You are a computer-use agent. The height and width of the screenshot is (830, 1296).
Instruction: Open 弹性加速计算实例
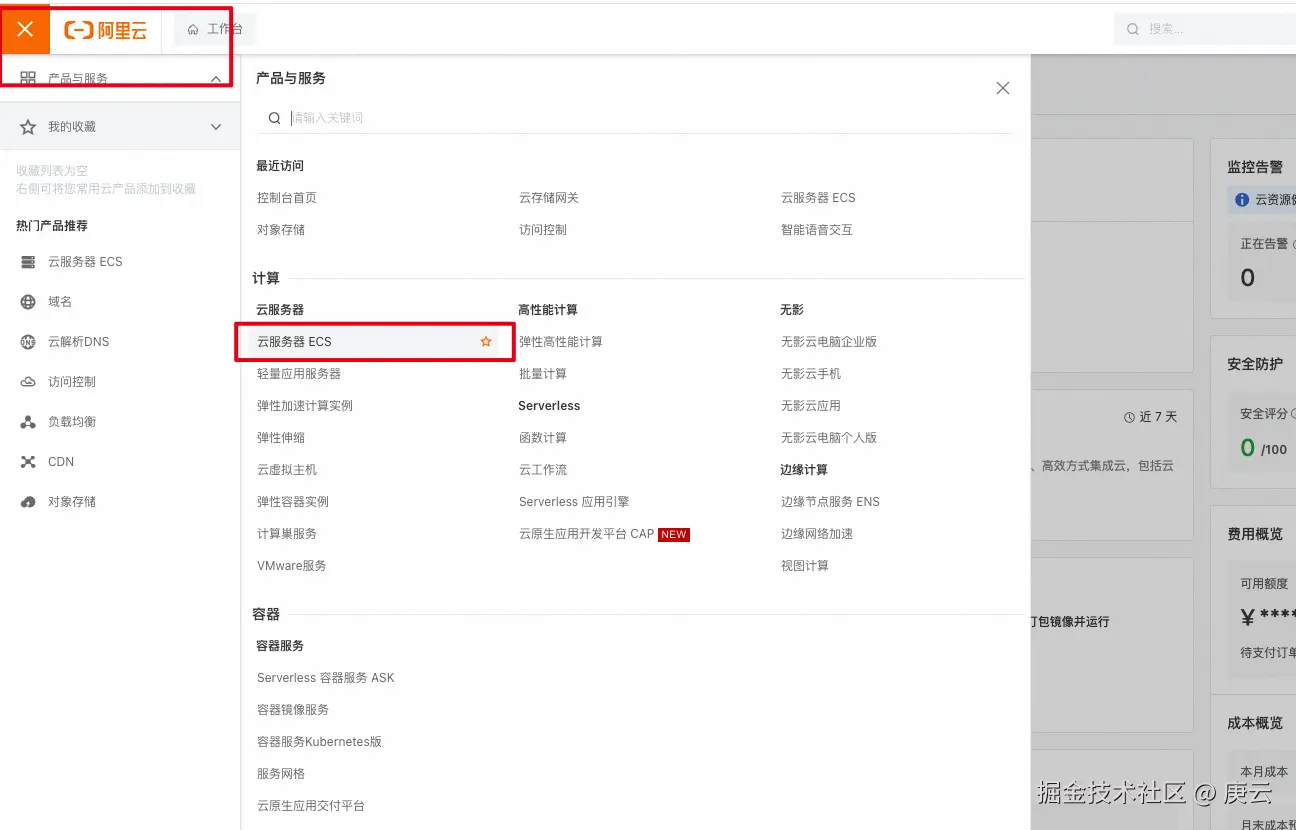[x=305, y=406]
